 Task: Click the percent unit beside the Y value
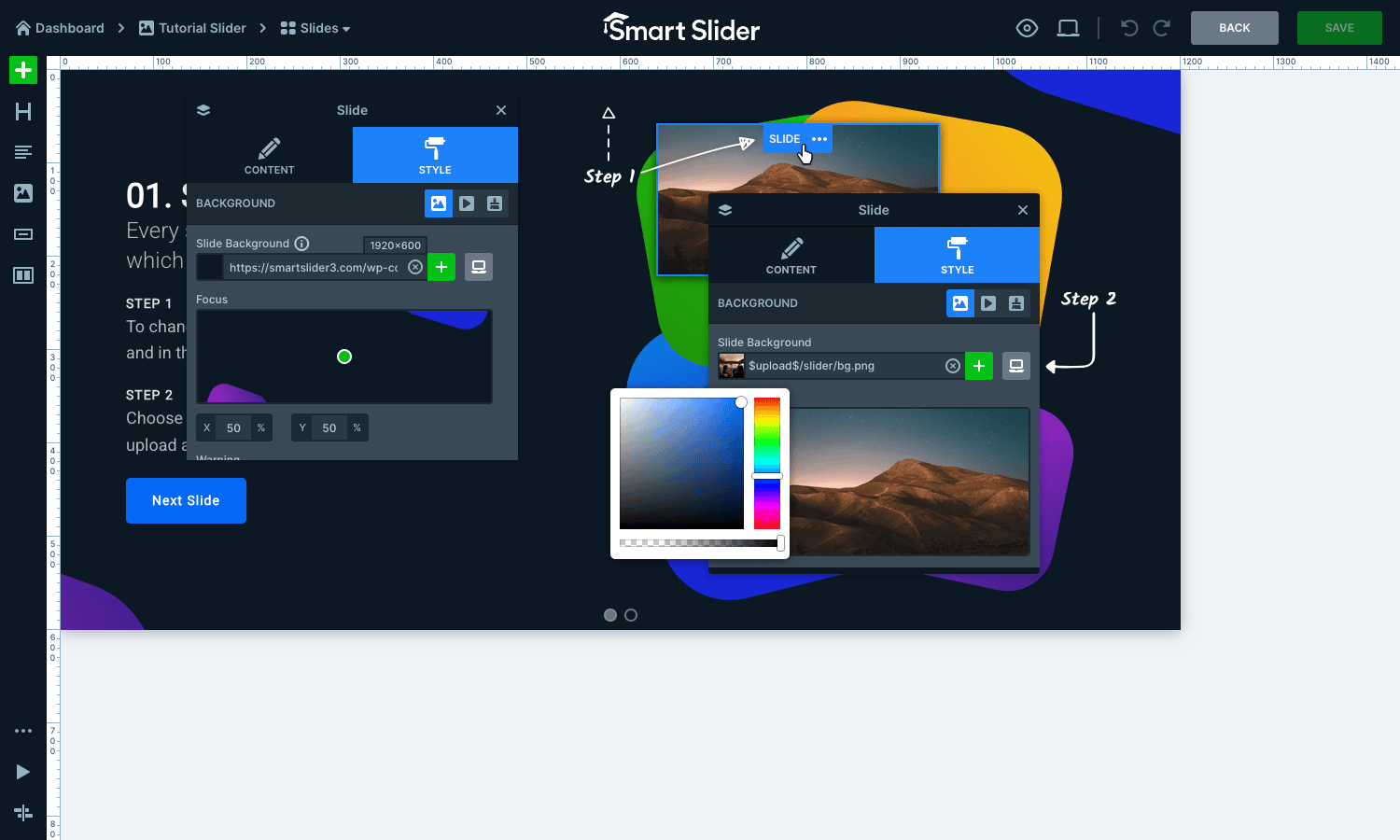click(x=357, y=428)
